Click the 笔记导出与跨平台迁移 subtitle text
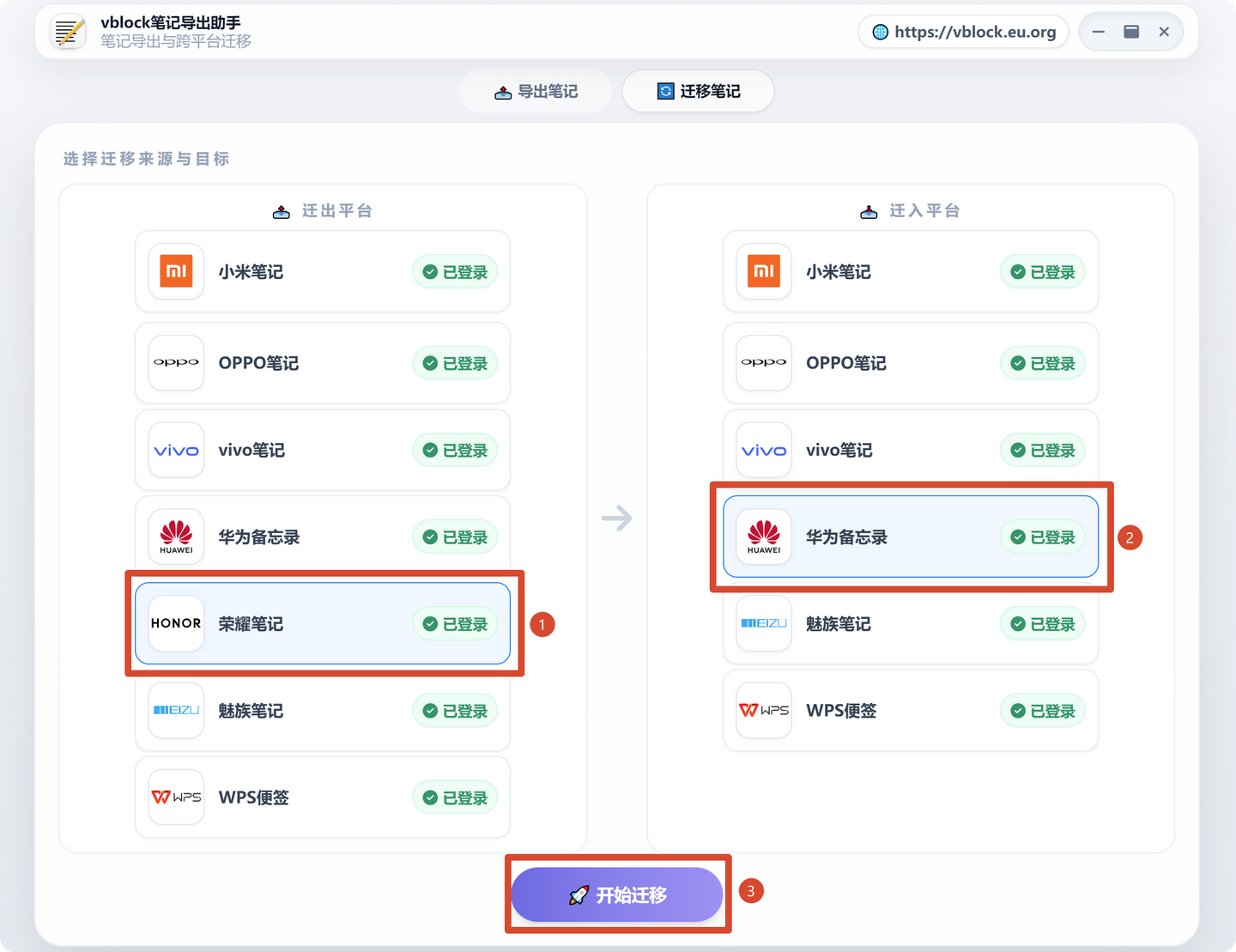This screenshot has height=952, width=1236. coord(176,41)
